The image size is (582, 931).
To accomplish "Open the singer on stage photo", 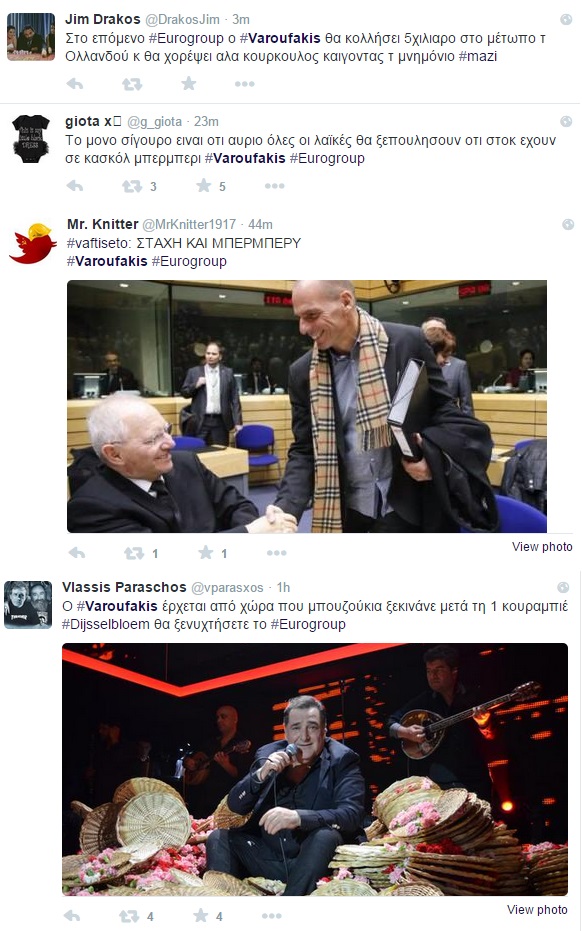I will point(315,770).
